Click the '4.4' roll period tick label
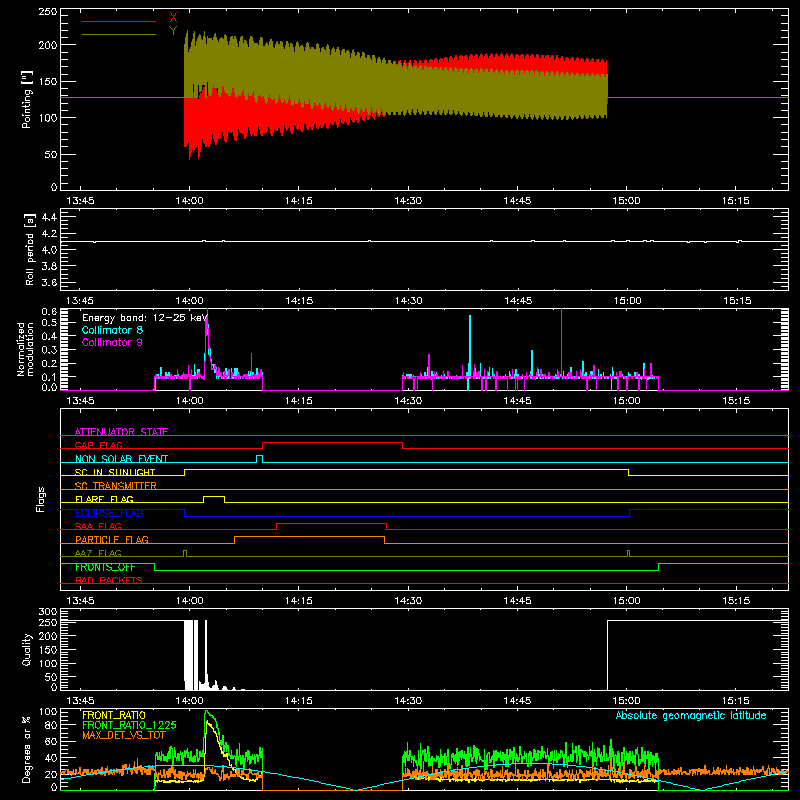This screenshot has width=800, height=800. [x=48, y=217]
